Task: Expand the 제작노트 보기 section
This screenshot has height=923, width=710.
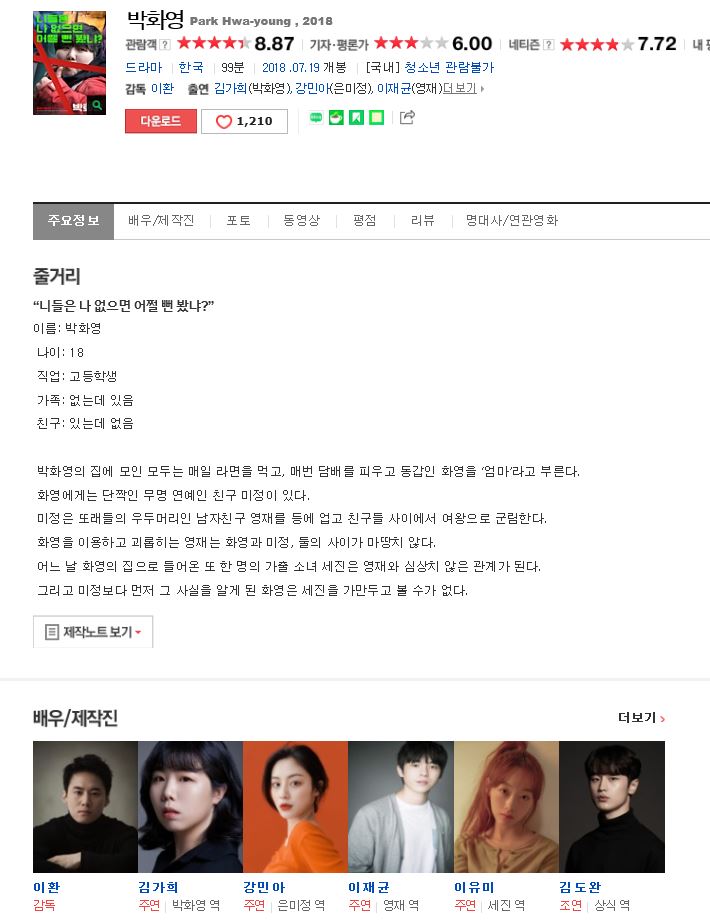Action: 93,632
